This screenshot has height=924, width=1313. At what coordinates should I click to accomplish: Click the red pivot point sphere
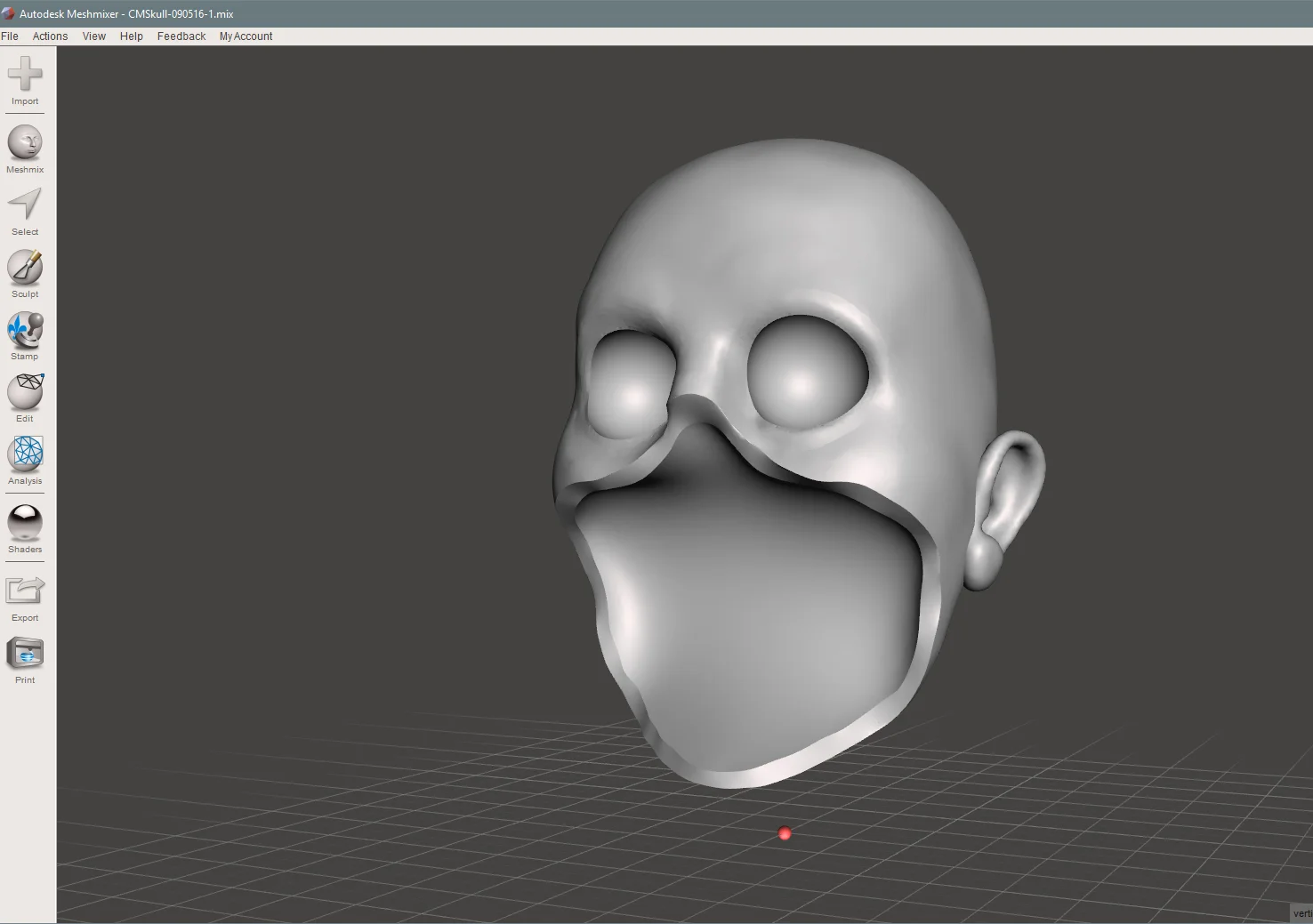pyautogui.click(x=785, y=833)
